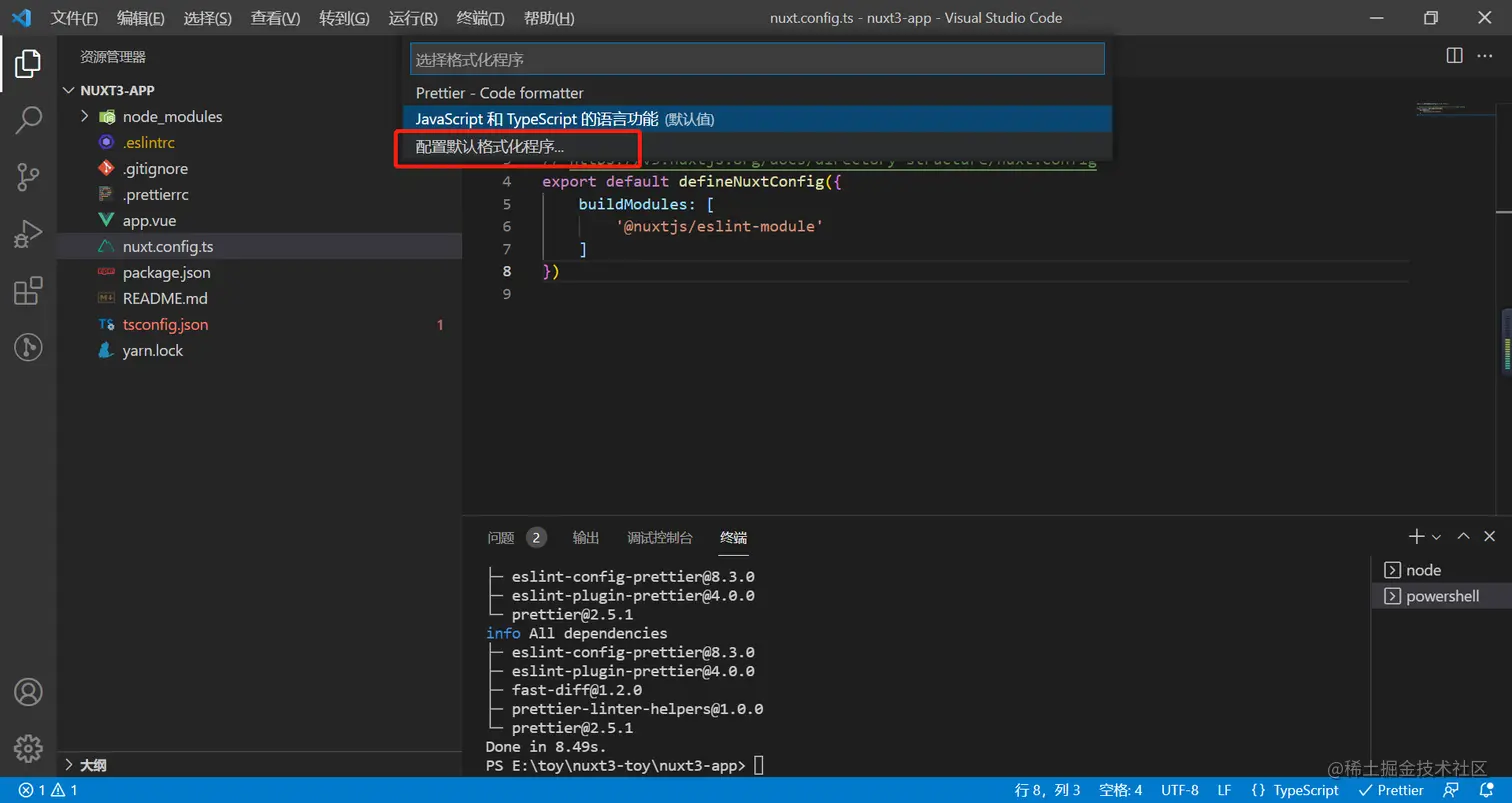Change end of line sequence LF
Image resolution: width=1512 pixels, height=803 pixels.
(x=1224, y=790)
